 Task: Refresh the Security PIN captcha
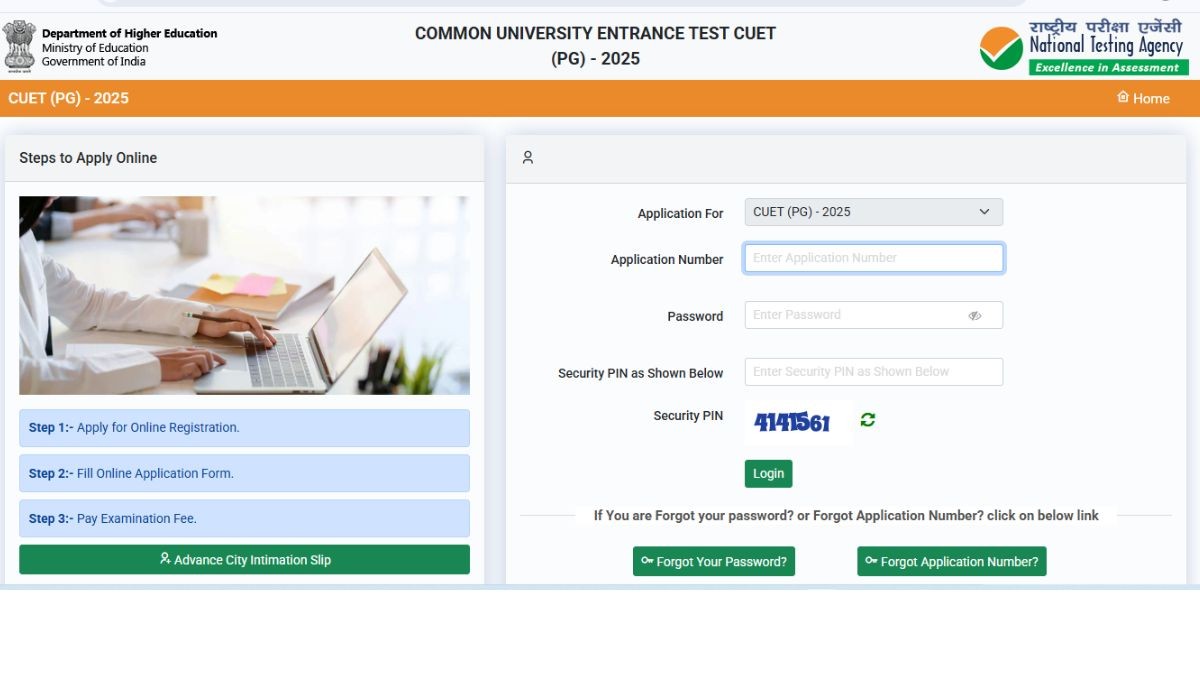(x=868, y=420)
